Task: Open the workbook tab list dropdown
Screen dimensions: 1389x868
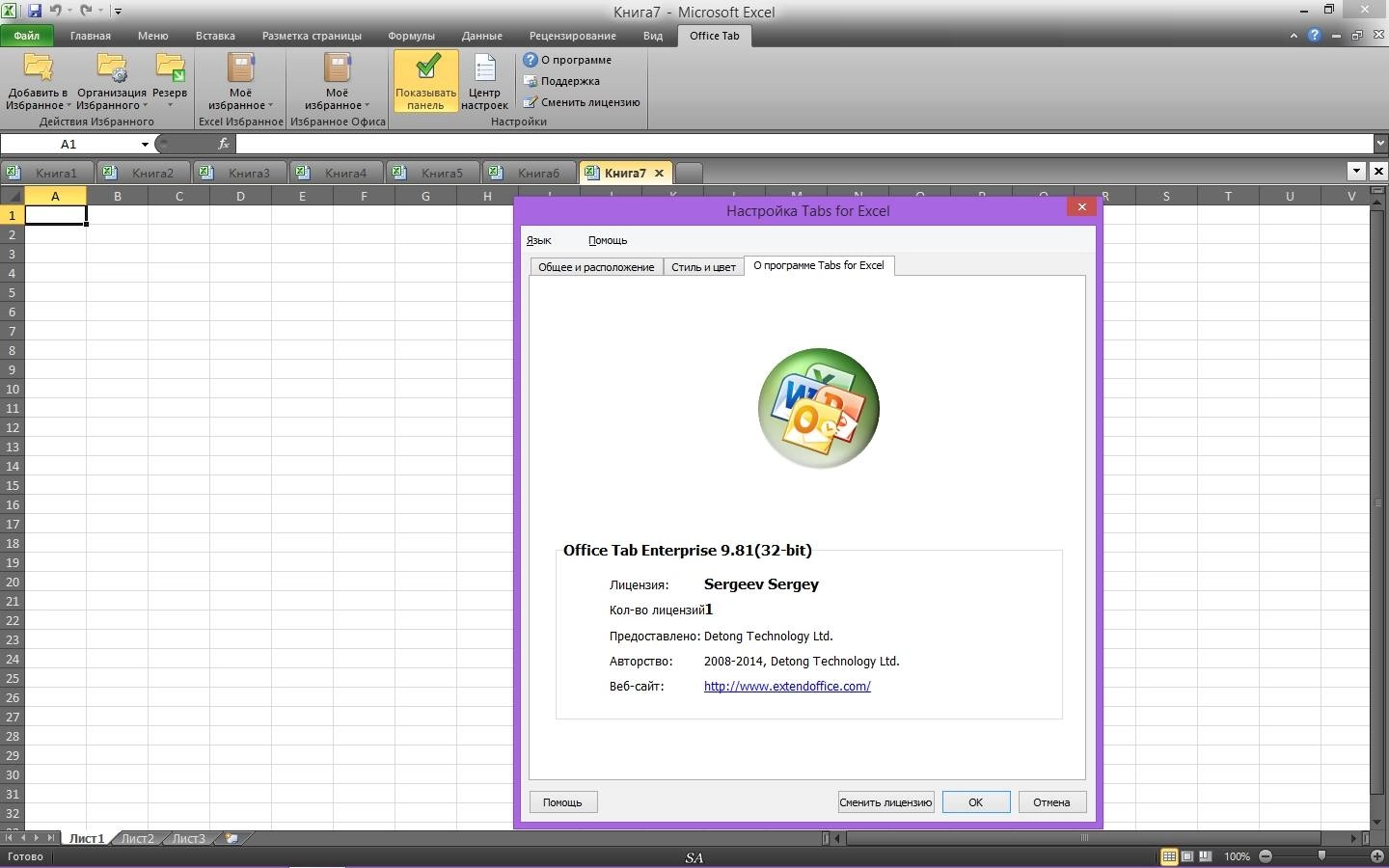Action: (x=1356, y=171)
